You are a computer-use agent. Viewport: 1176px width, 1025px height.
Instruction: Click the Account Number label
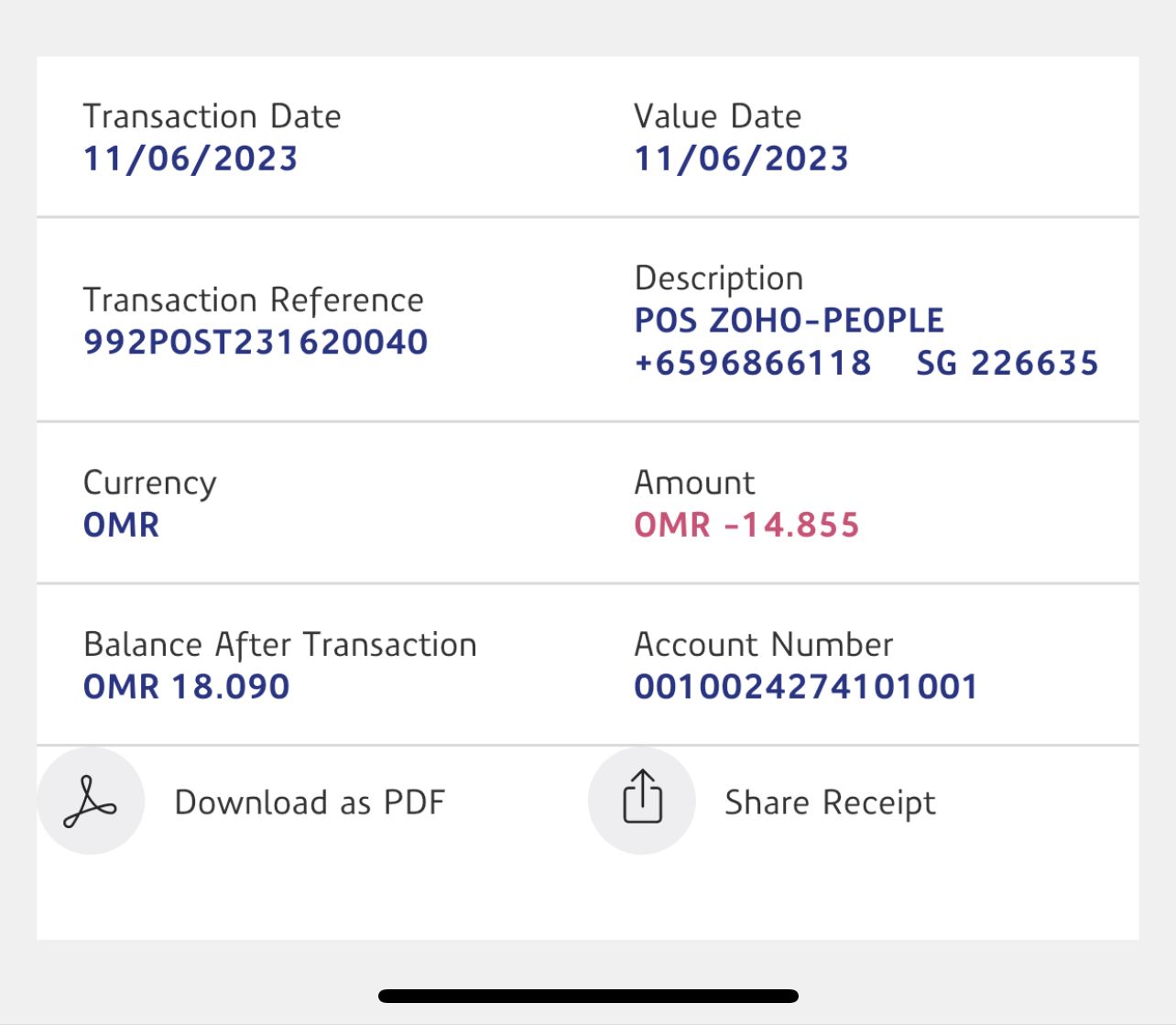pos(763,645)
